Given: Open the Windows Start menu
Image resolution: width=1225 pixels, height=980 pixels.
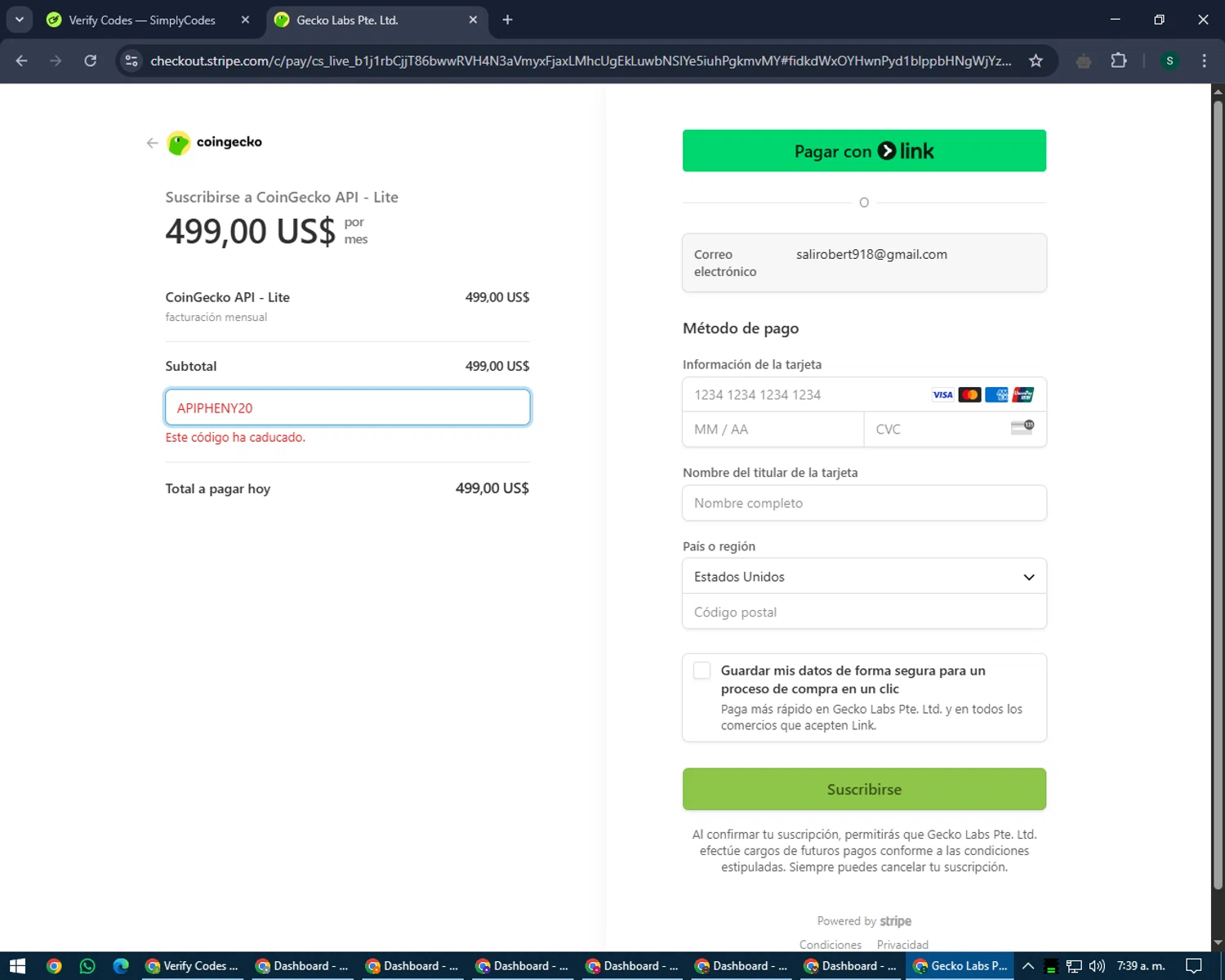Looking at the screenshot, I should point(17,966).
